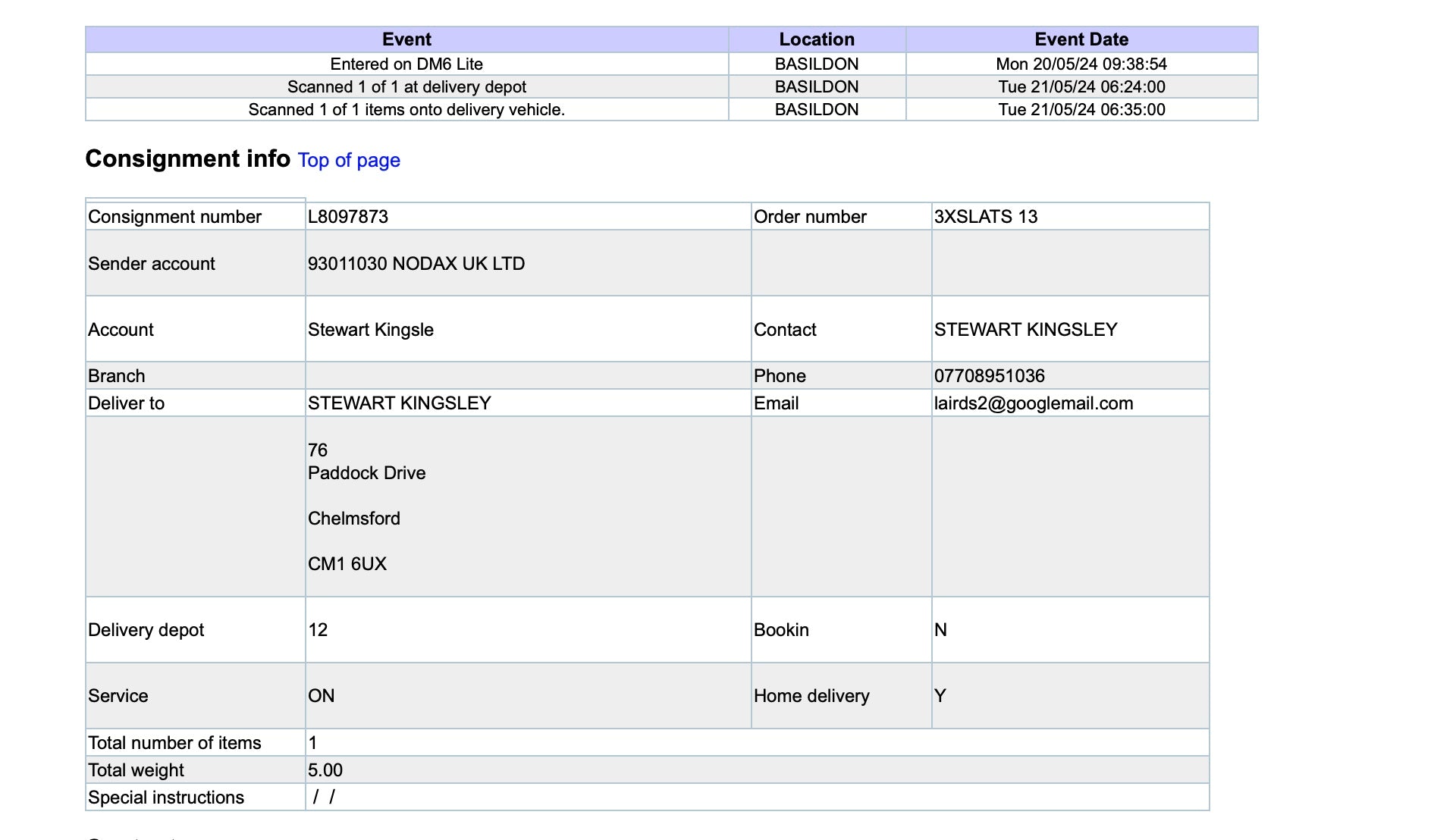Select postcode 'CM1 6UX'
Image resolution: width=1456 pixels, height=840 pixels.
point(347,564)
